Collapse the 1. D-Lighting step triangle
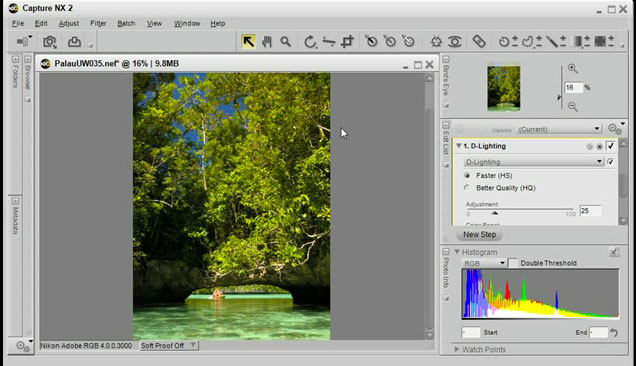636x366 pixels. click(458, 146)
